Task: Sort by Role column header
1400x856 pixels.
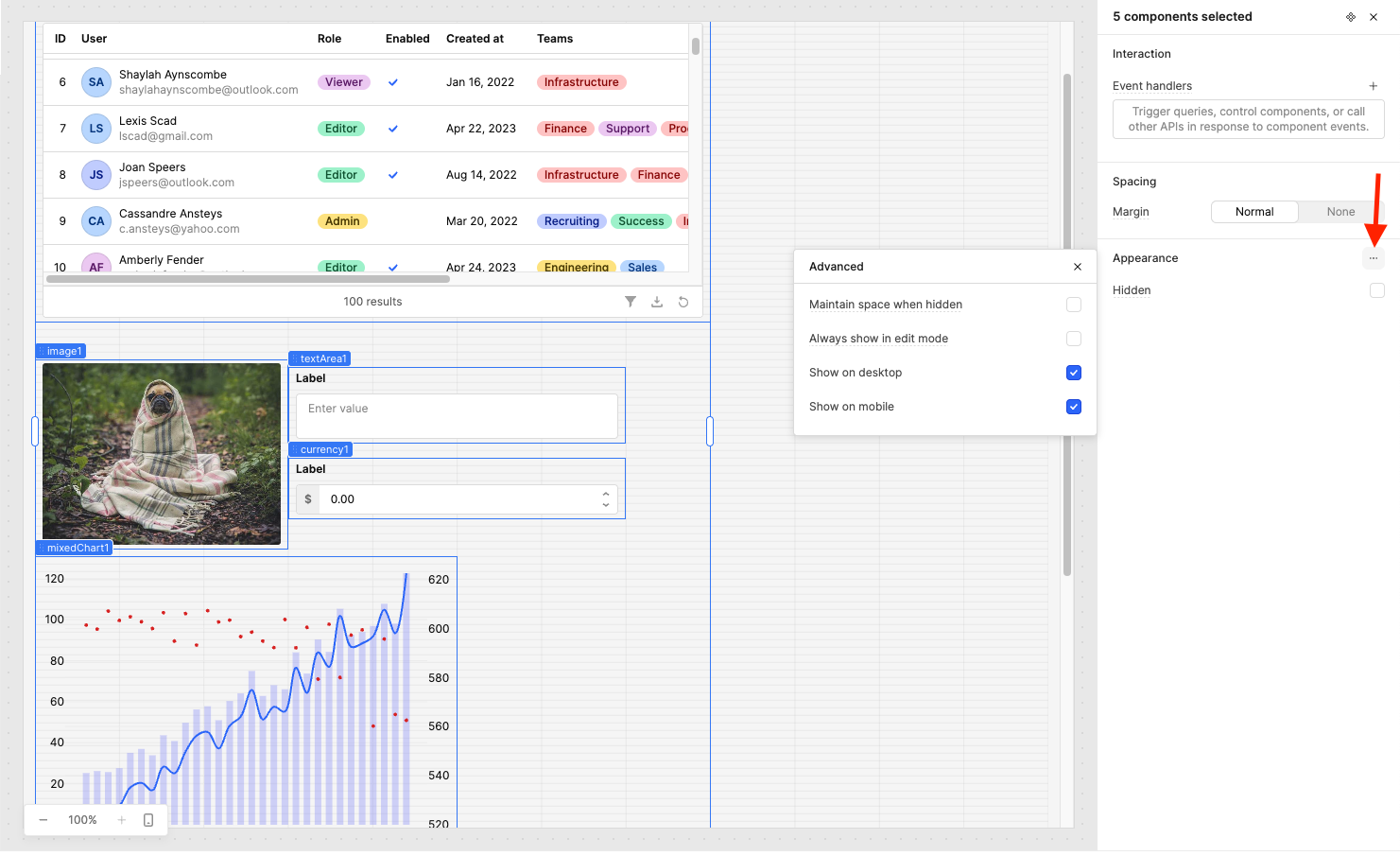Action: click(x=329, y=39)
